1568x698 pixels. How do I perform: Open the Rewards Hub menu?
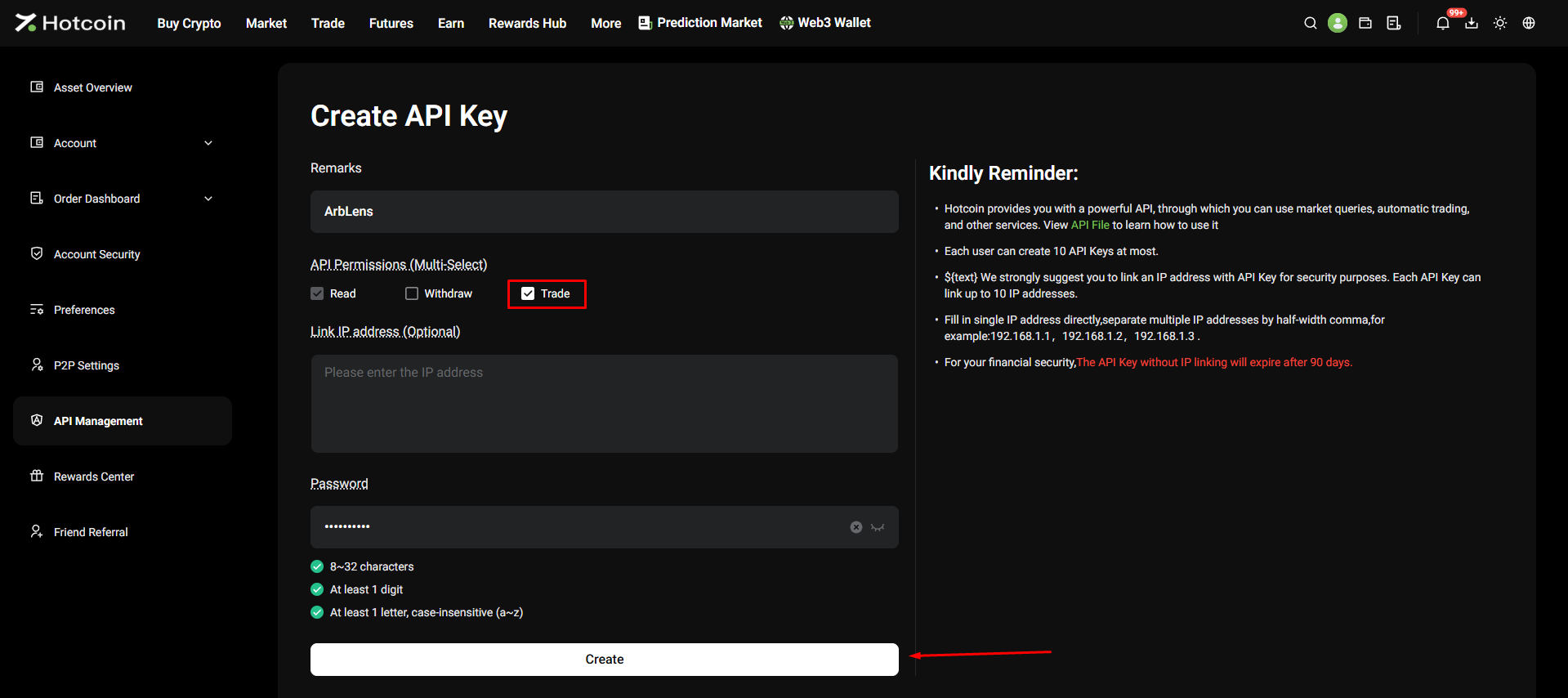pos(527,23)
